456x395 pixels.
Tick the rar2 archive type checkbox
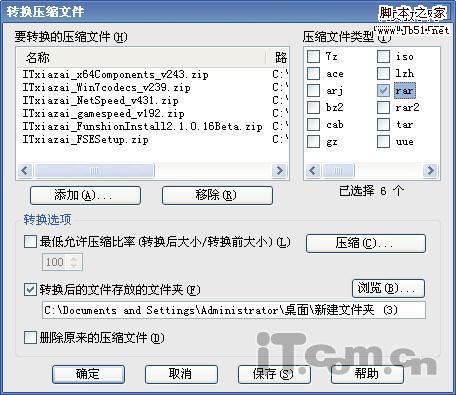coord(383,107)
